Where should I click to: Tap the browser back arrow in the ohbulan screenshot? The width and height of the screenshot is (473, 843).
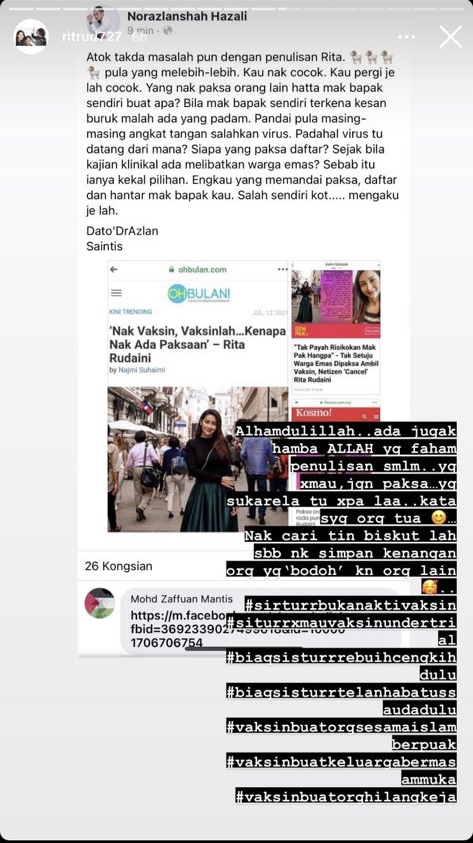pos(113,269)
